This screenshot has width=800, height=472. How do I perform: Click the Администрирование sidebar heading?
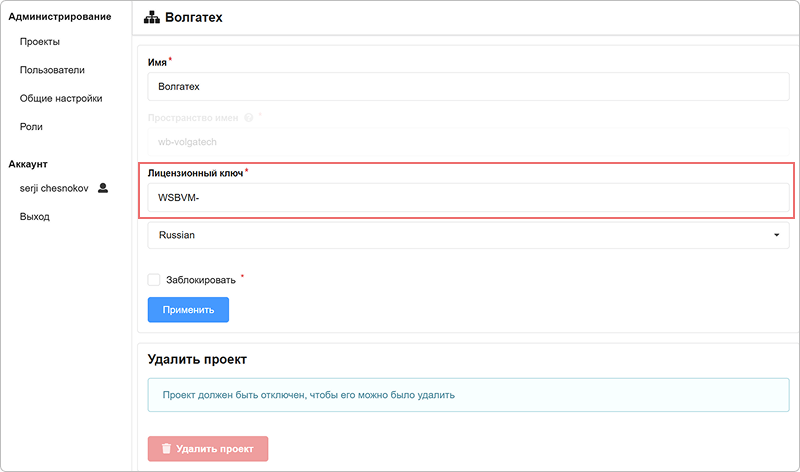coord(58,17)
